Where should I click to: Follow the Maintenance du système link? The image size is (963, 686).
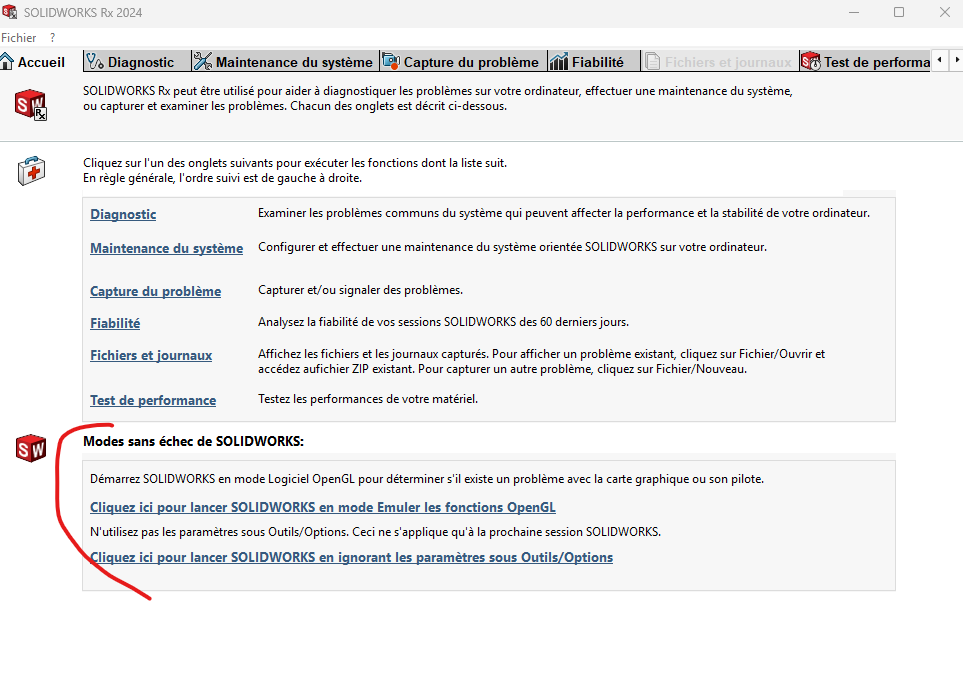click(x=166, y=248)
